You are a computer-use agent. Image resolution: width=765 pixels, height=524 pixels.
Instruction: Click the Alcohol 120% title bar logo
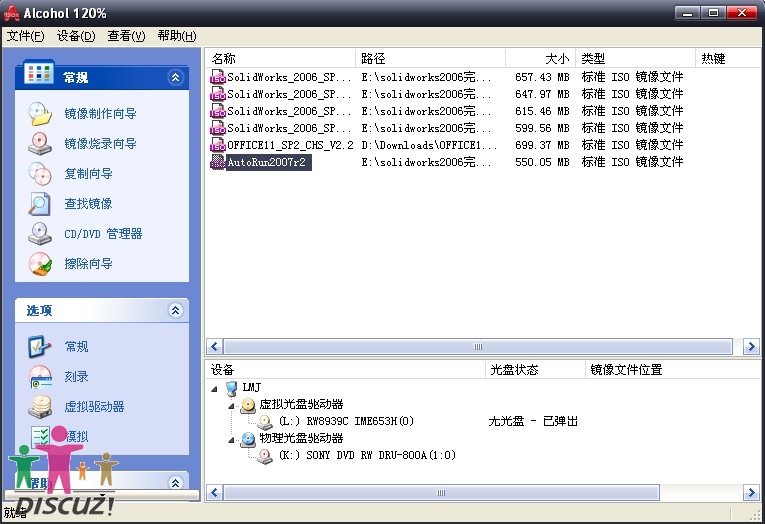click(x=11, y=13)
